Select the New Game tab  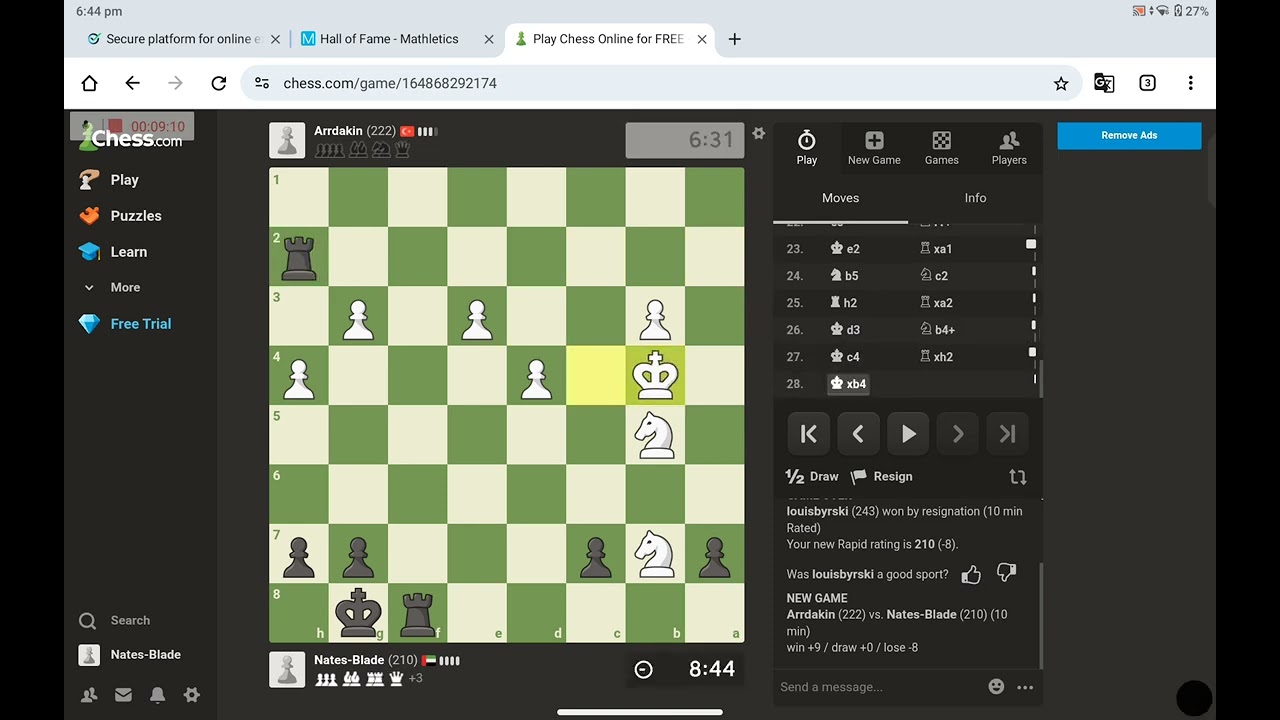pos(874,148)
